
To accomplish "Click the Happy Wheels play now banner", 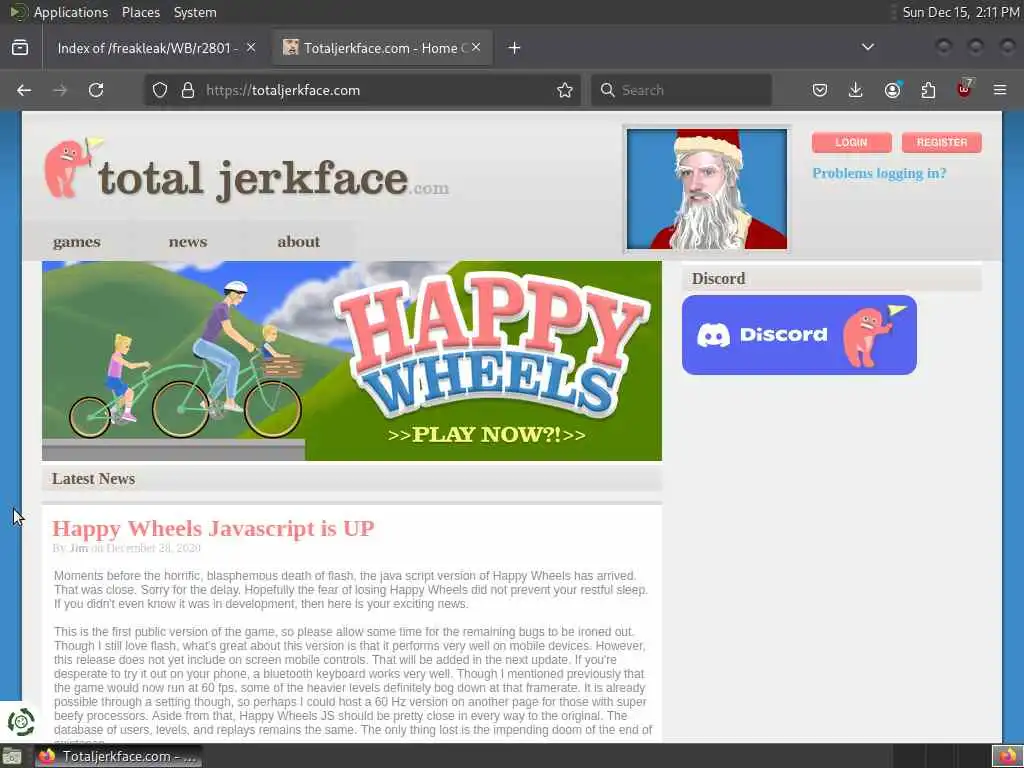I will (352, 360).
